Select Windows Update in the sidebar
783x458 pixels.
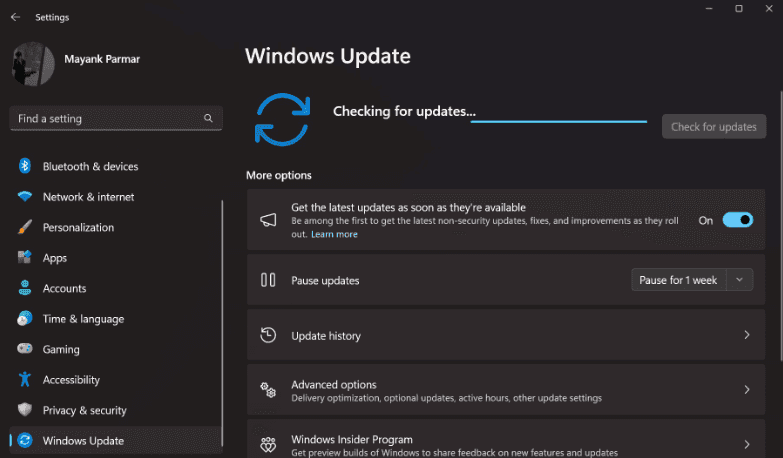pos(116,441)
